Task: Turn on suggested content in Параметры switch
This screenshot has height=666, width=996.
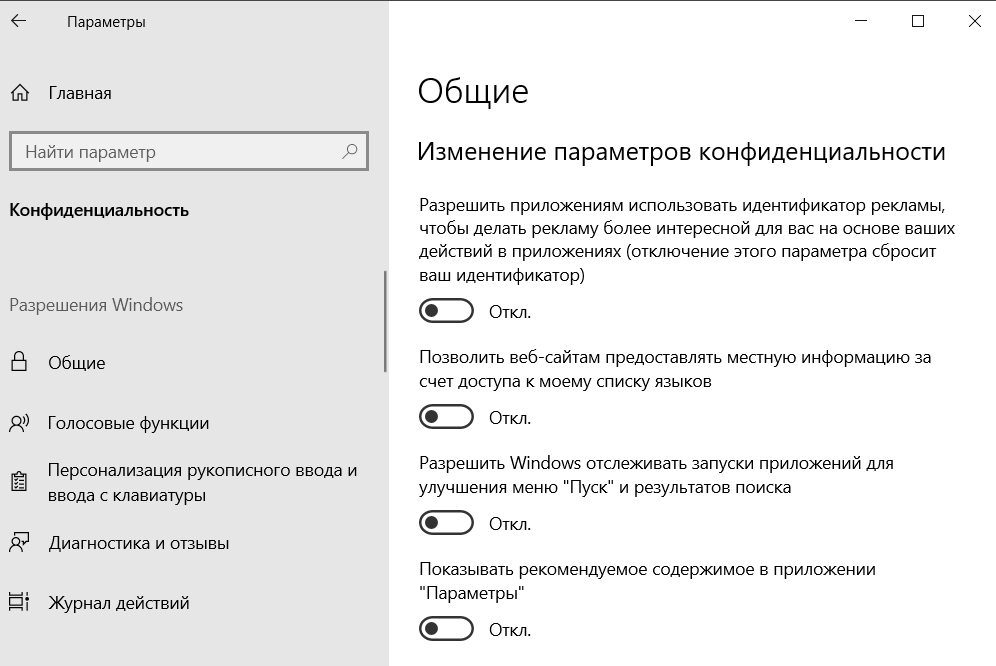Action: coord(446,629)
